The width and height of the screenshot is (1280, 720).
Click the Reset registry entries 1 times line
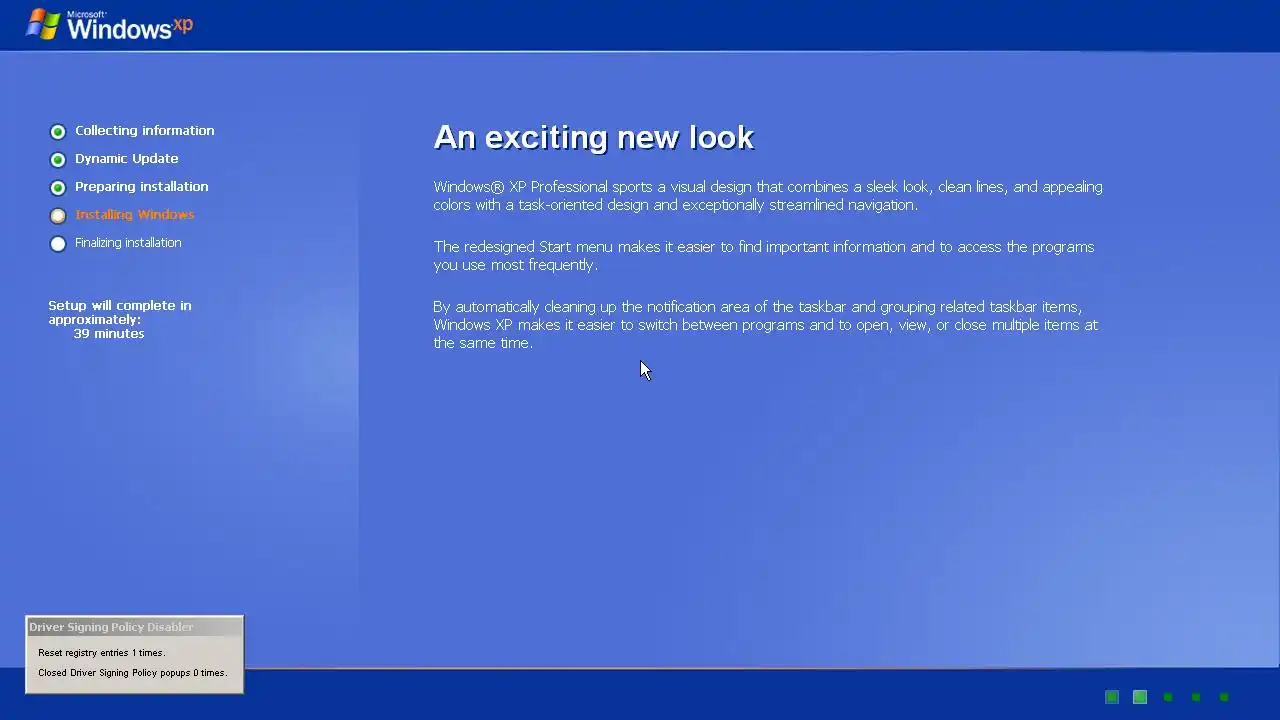coord(101,653)
